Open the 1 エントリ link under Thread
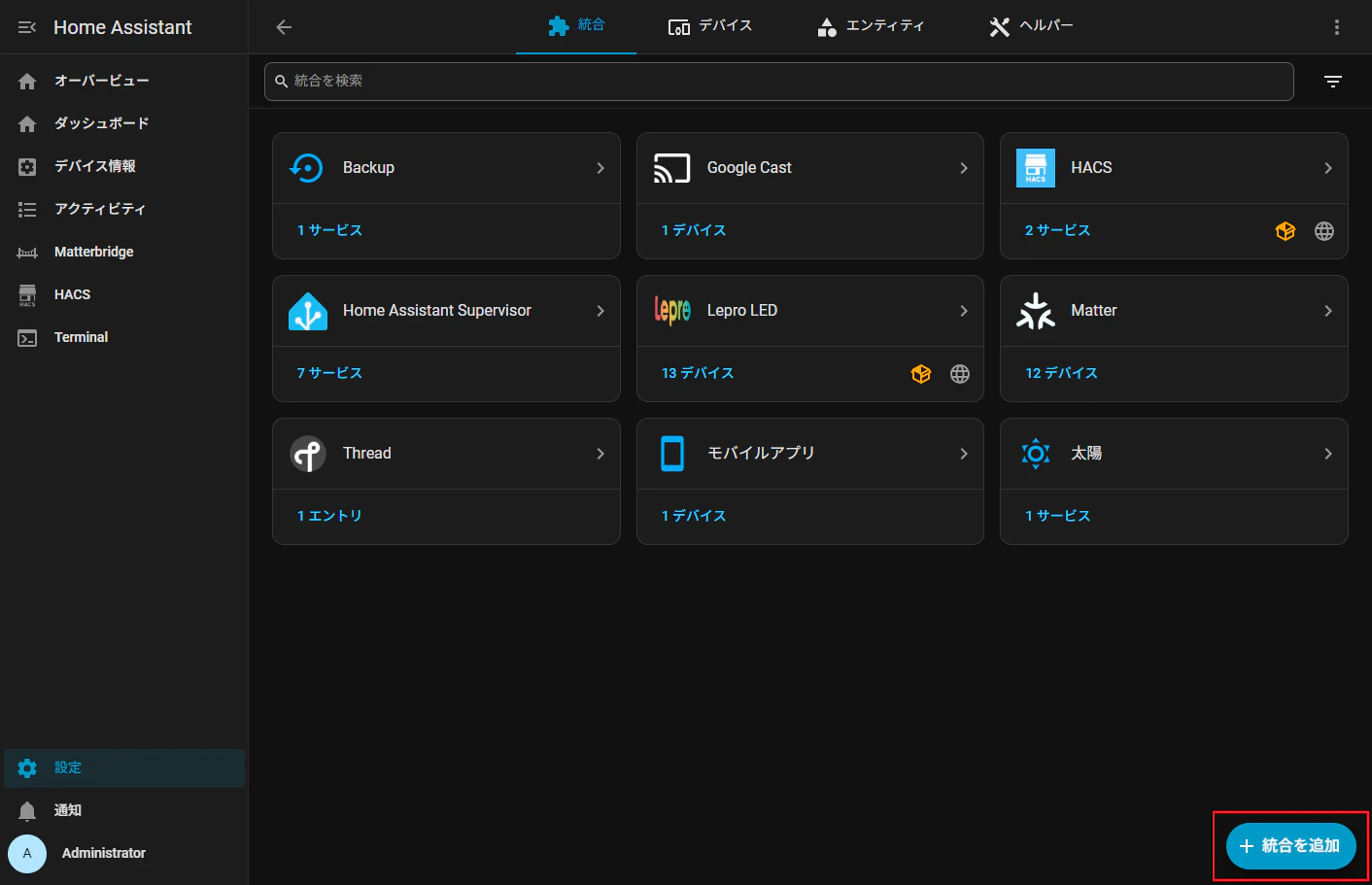Viewport: 1372px width, 885px height. 329,517
